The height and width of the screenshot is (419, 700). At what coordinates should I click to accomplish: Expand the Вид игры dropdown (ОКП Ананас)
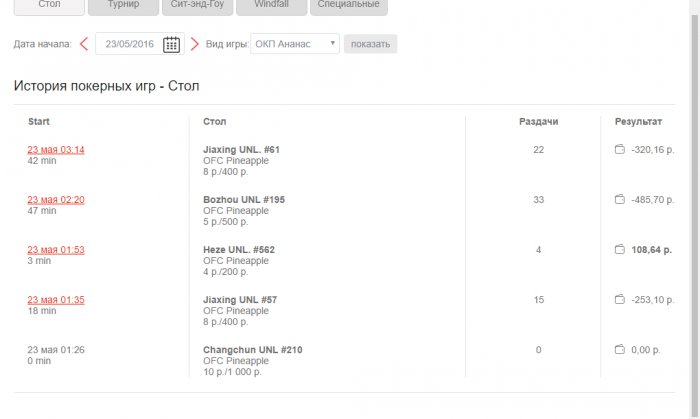295,44
